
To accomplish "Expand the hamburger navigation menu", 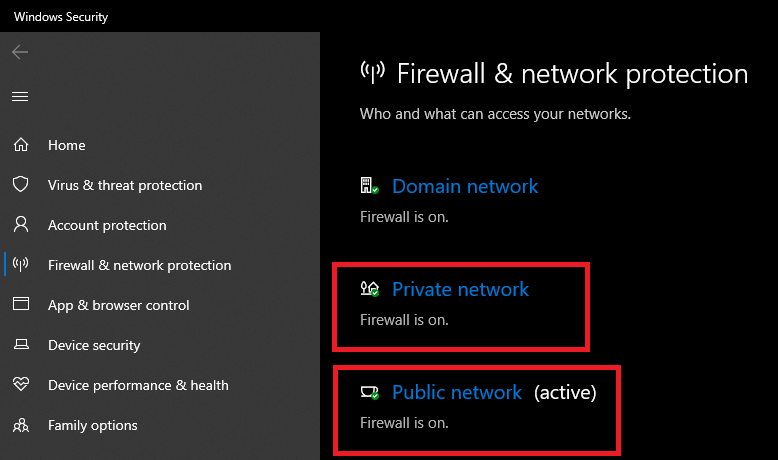I will [20, 96].
